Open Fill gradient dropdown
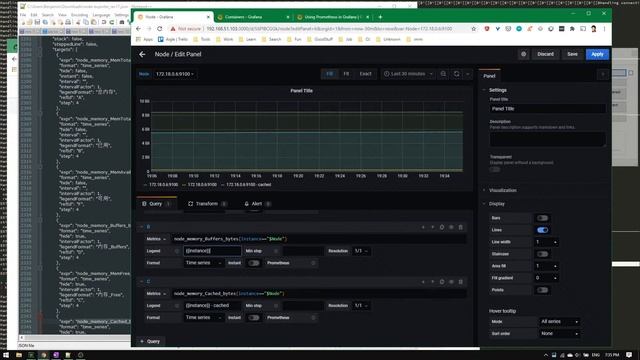The image size is (640, 360). coord(547,278)
